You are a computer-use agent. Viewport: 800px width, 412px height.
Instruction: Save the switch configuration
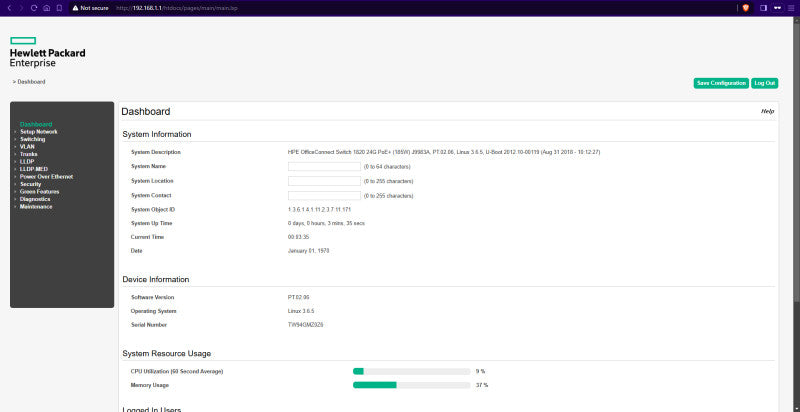[721, 83]
